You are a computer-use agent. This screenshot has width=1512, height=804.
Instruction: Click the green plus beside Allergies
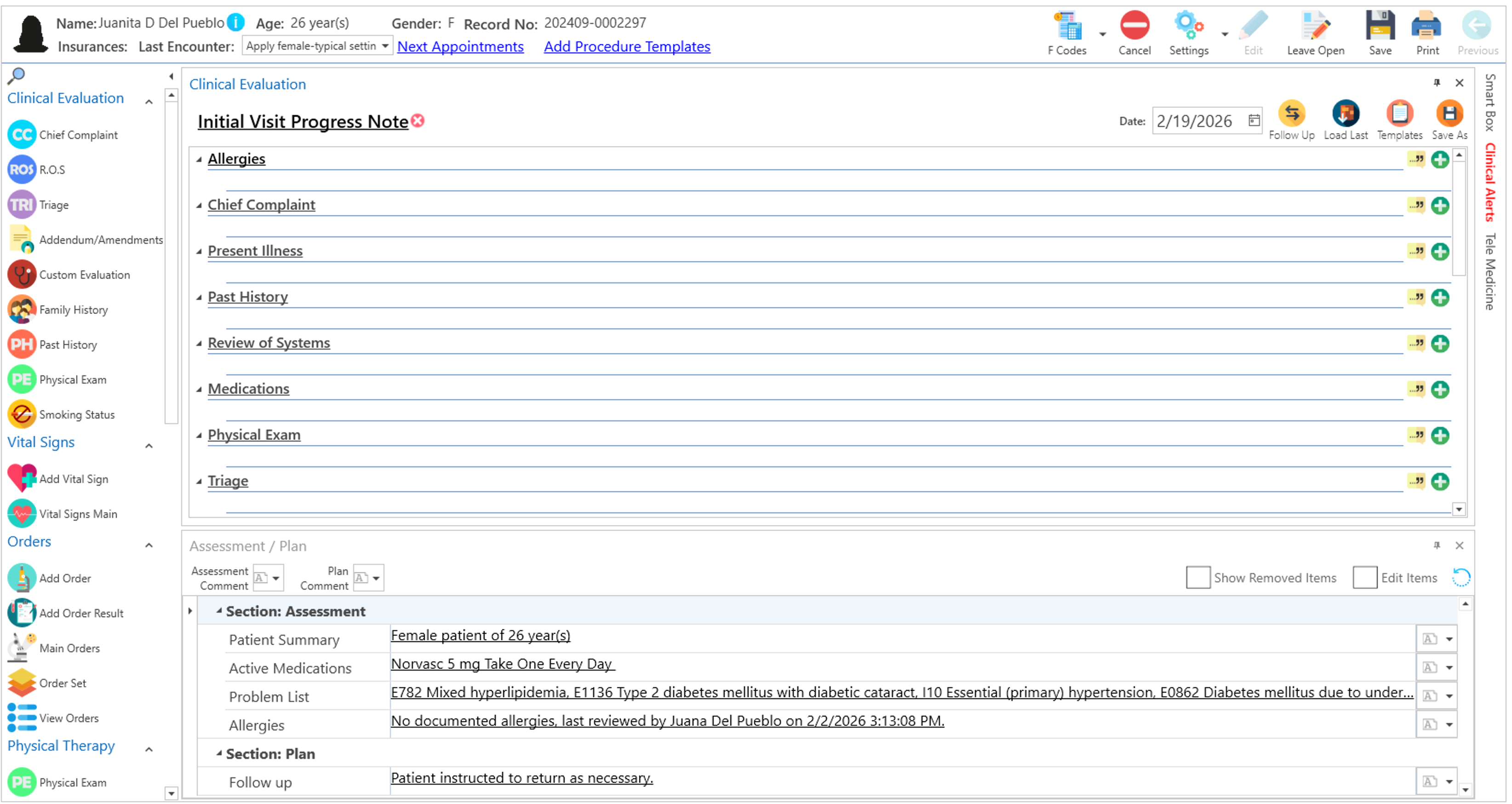1439,160
